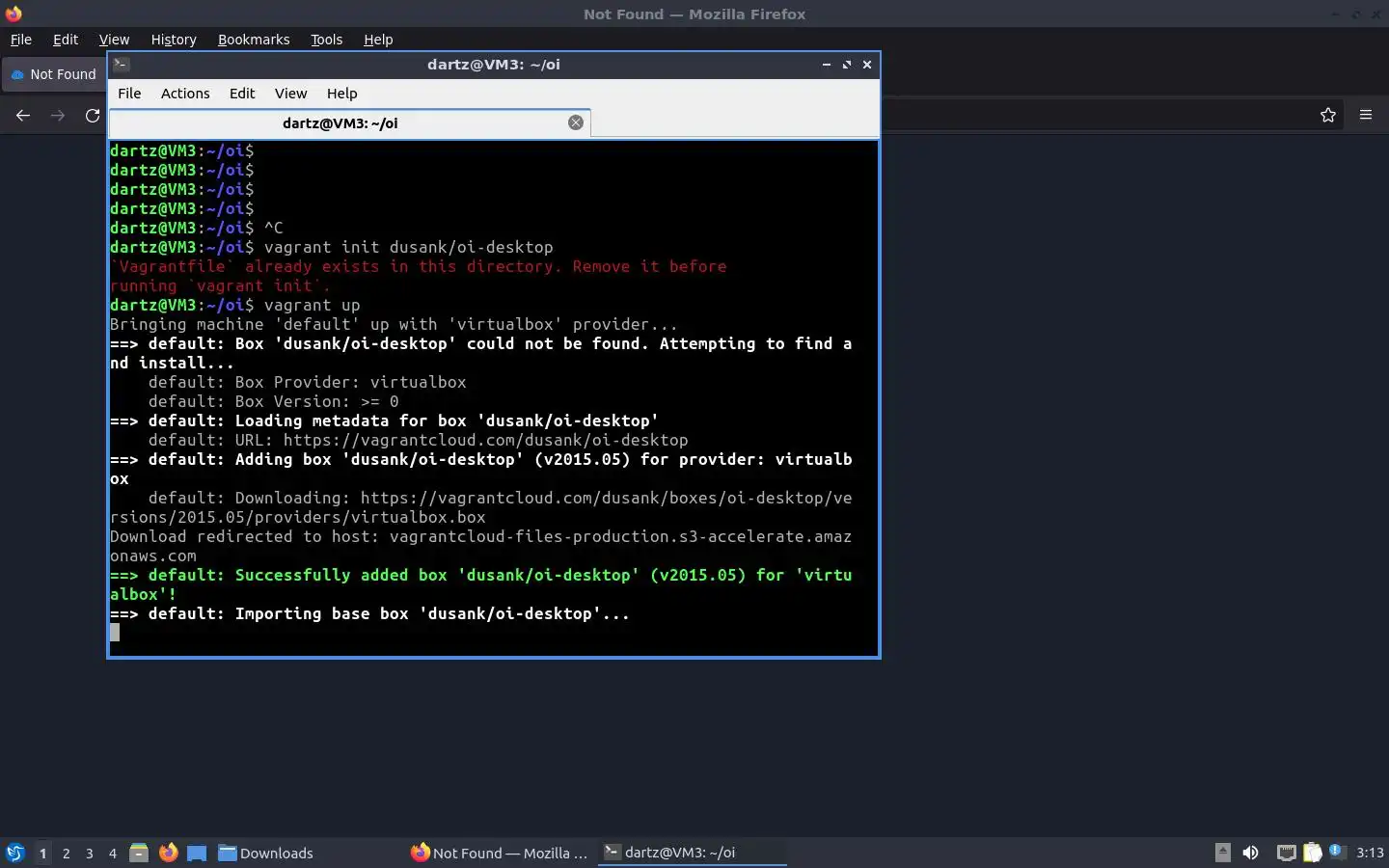
Task: Bookmark this page with the star icon
Action: click(x=1328, y=116)
